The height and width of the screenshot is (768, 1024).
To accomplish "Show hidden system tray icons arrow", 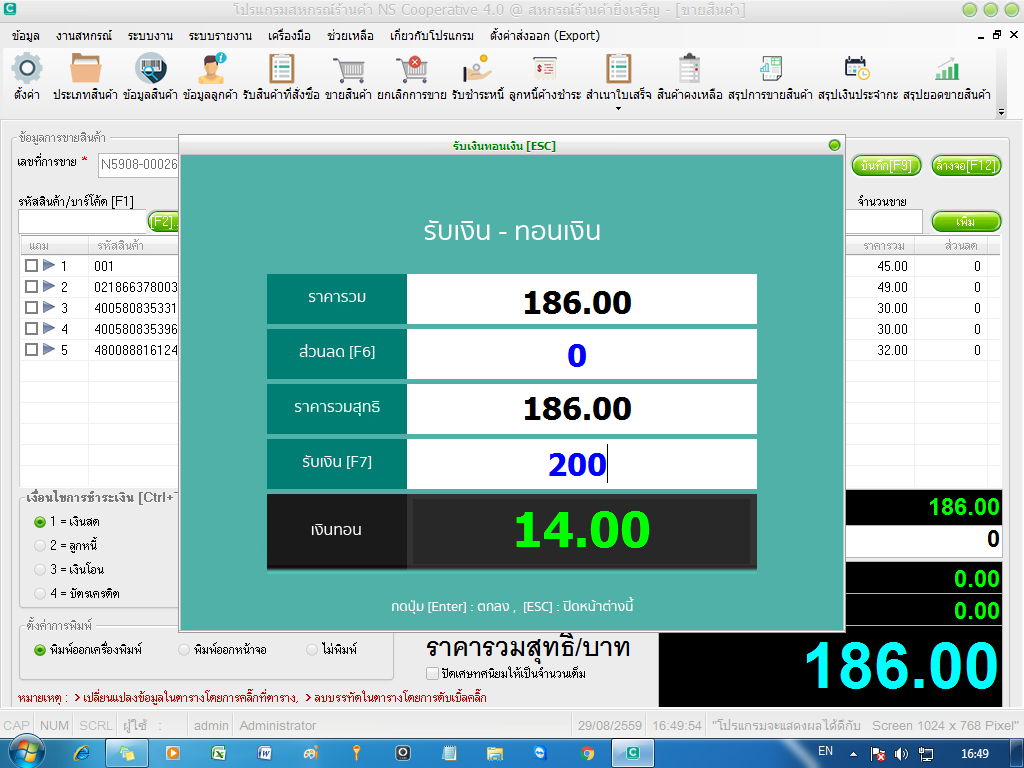I will click(x=853, y=754).
